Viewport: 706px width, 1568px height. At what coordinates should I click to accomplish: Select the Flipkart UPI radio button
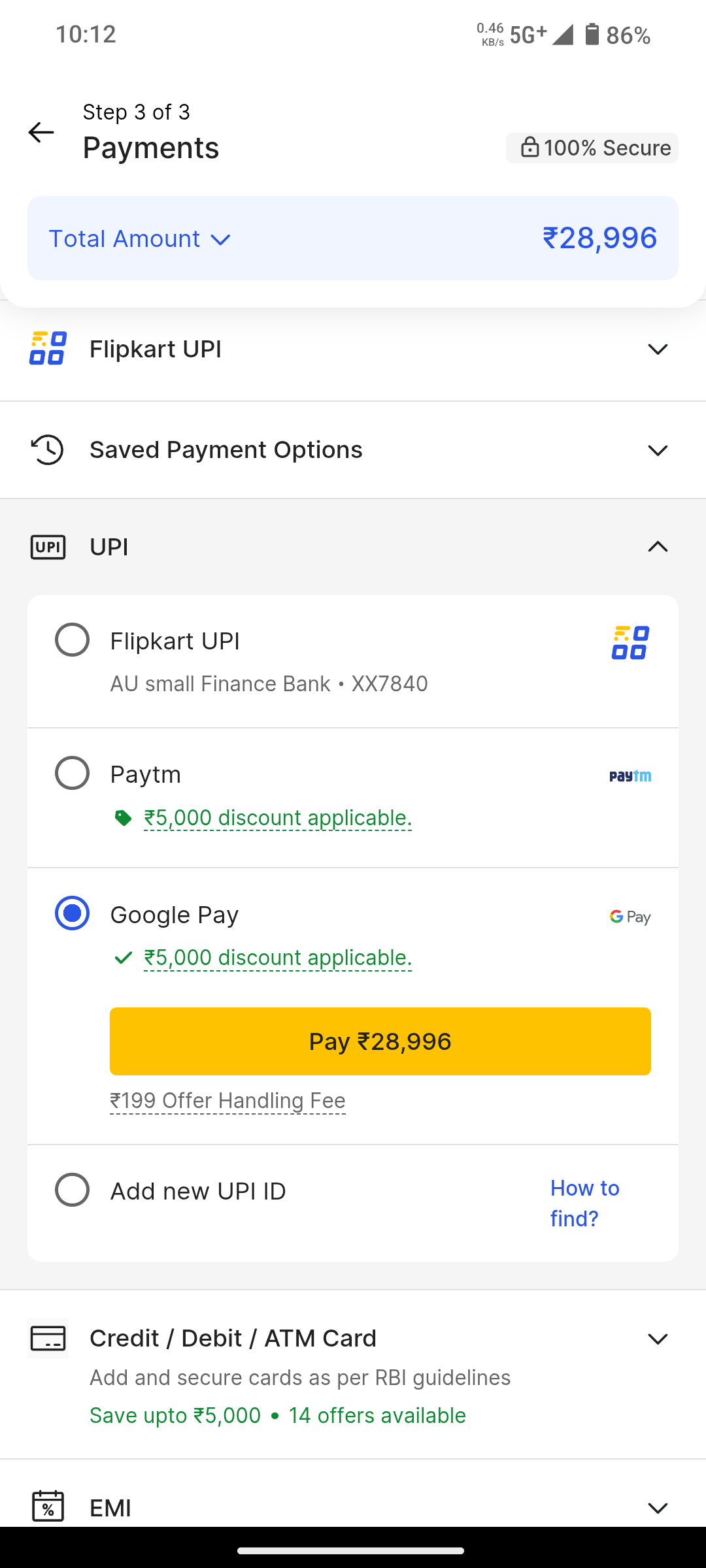(x=72, y=640)
